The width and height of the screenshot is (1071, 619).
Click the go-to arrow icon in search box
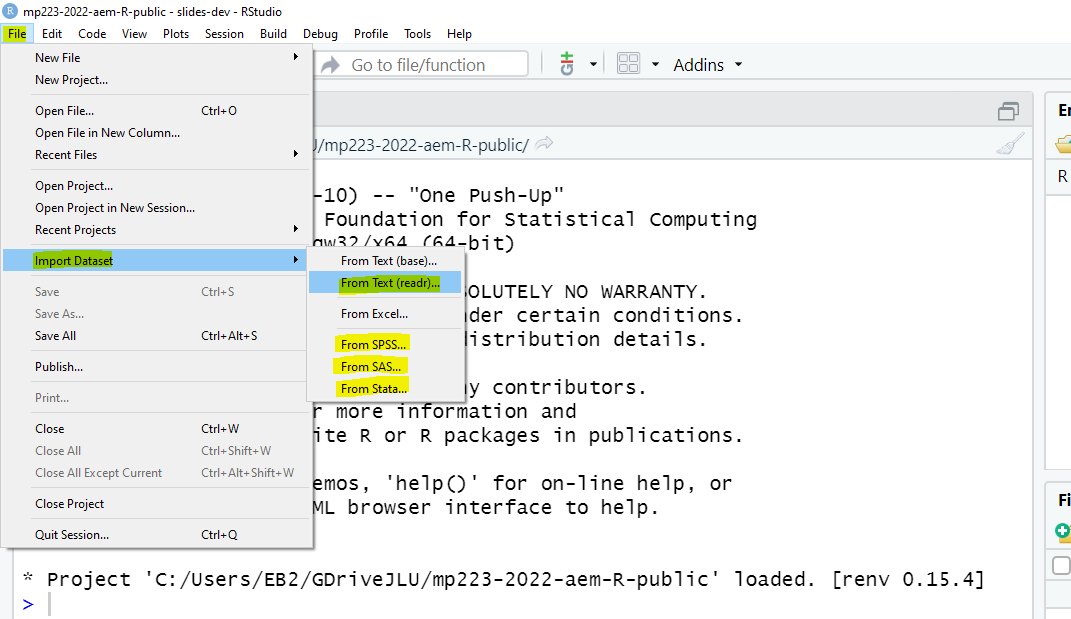pos(331,65)
